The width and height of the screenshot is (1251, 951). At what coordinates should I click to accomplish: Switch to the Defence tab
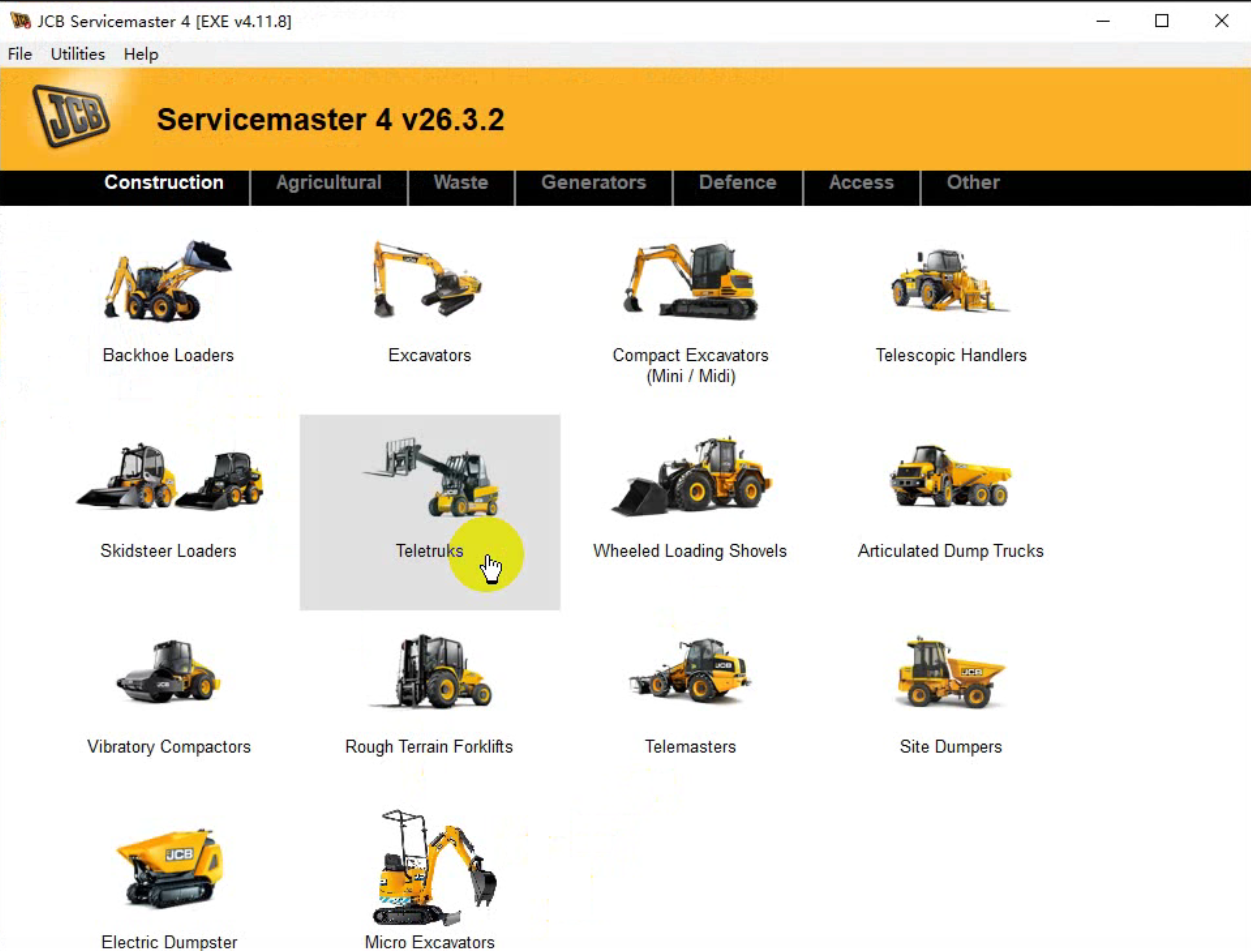738,183
